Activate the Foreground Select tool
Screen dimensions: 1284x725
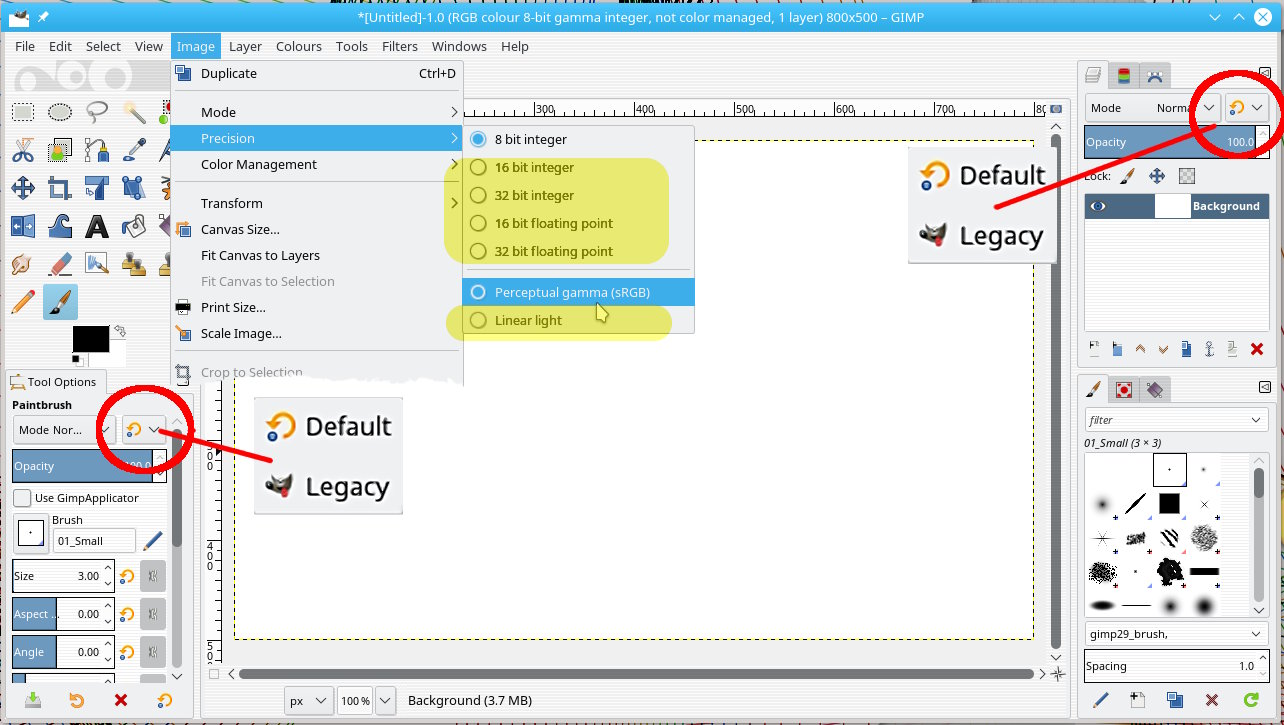60,150
